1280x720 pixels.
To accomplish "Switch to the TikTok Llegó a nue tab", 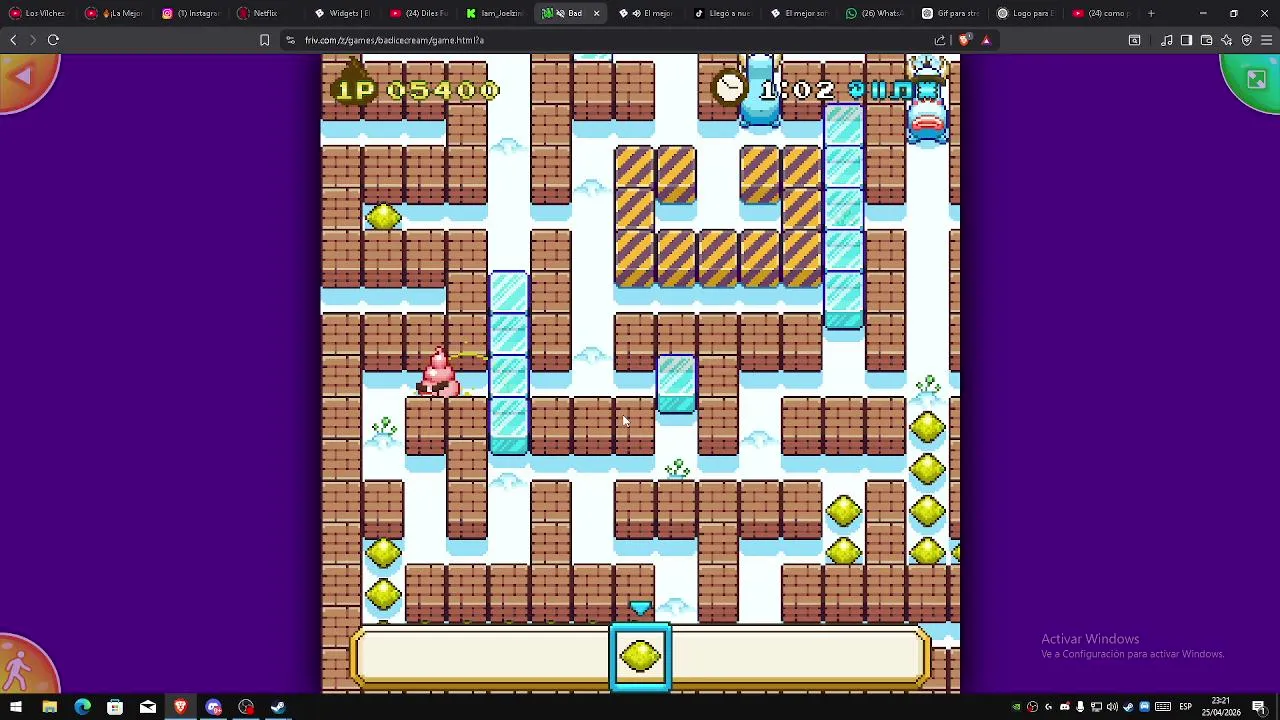I will coord(723,13).
